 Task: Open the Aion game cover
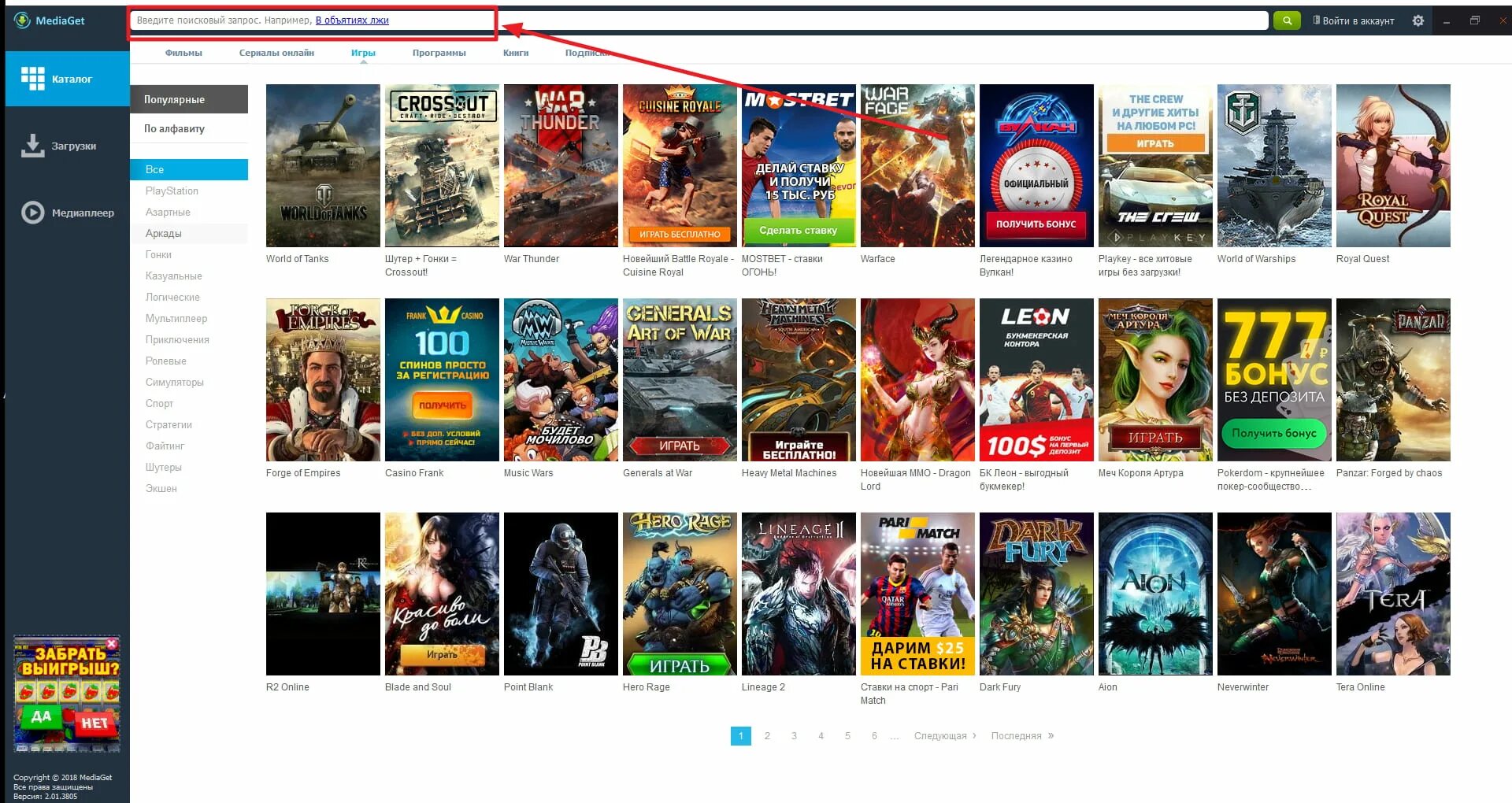point(1155,594)
